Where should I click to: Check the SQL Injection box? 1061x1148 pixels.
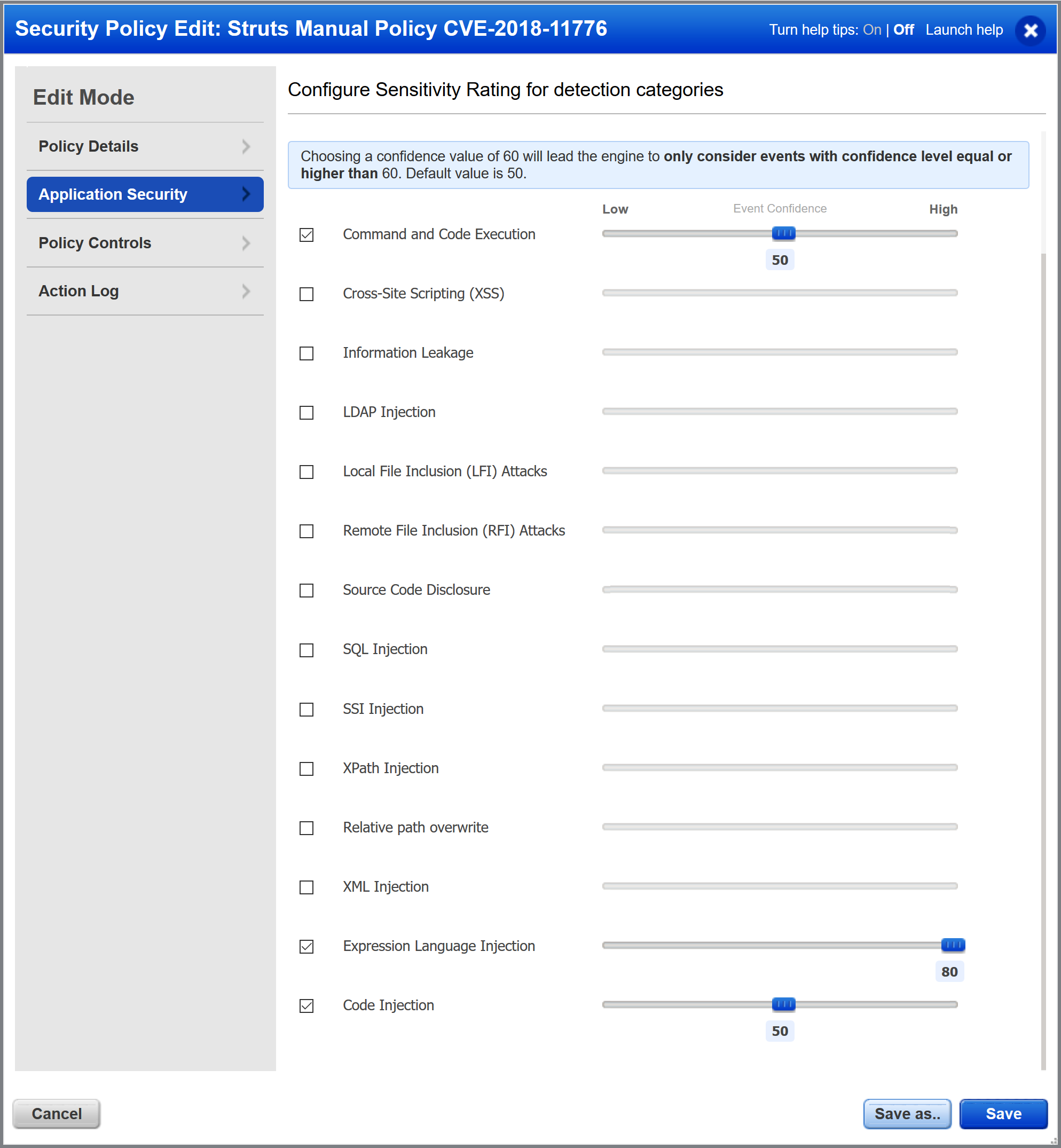[306, 650]
